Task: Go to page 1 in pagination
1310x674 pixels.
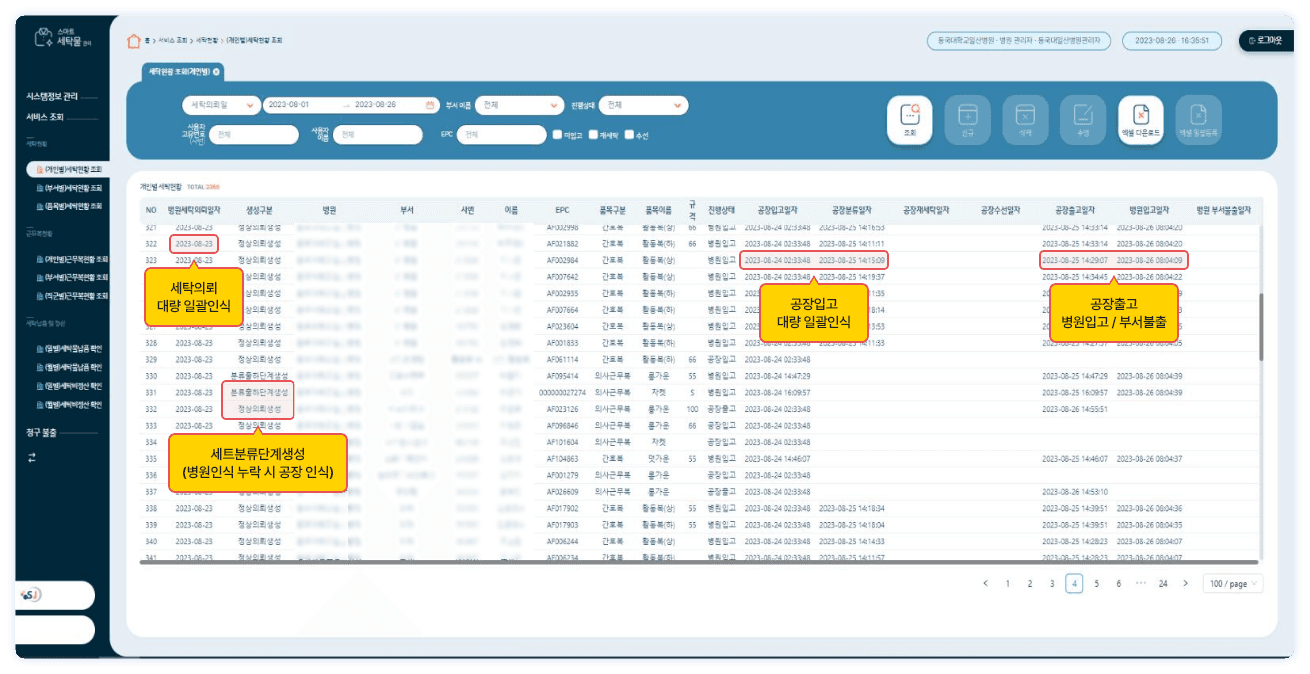Action: pos(1007,584)
